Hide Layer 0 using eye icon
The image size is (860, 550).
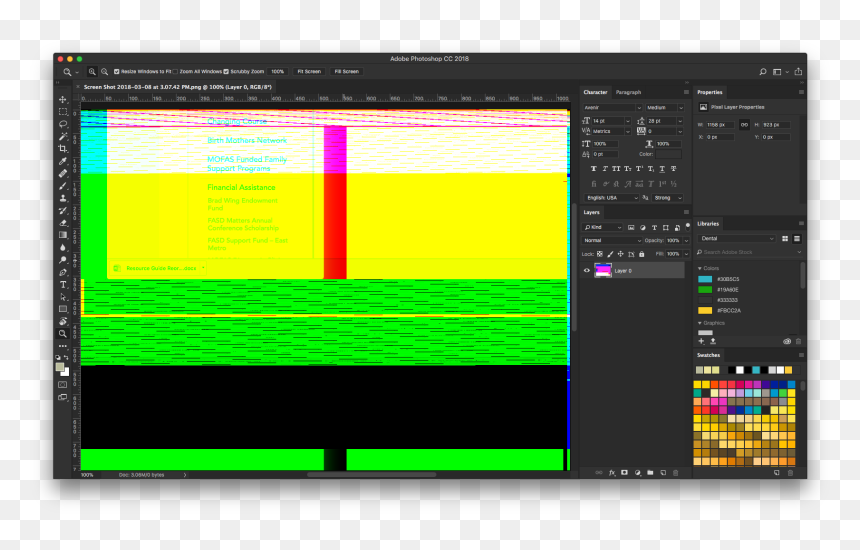587,270
